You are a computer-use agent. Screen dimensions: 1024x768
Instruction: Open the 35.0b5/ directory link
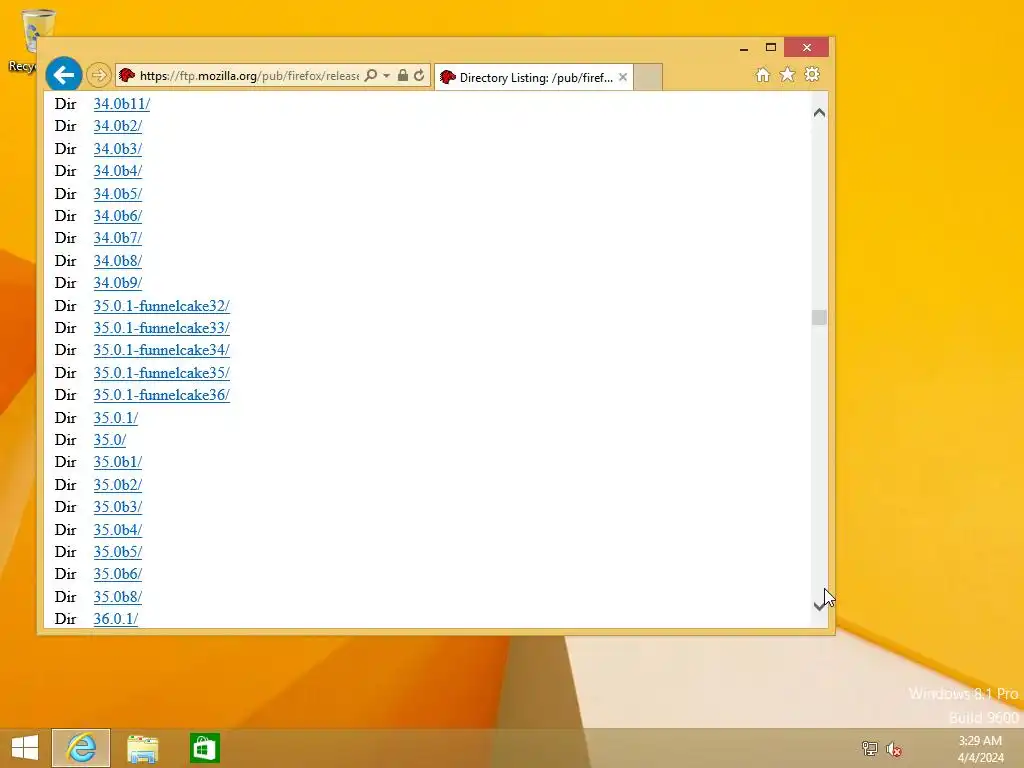(118, 552)
